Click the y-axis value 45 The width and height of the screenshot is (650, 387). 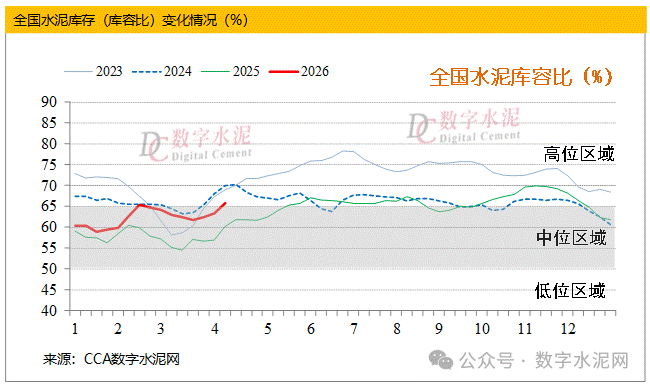pyautogui.click(x=49, y=290)
